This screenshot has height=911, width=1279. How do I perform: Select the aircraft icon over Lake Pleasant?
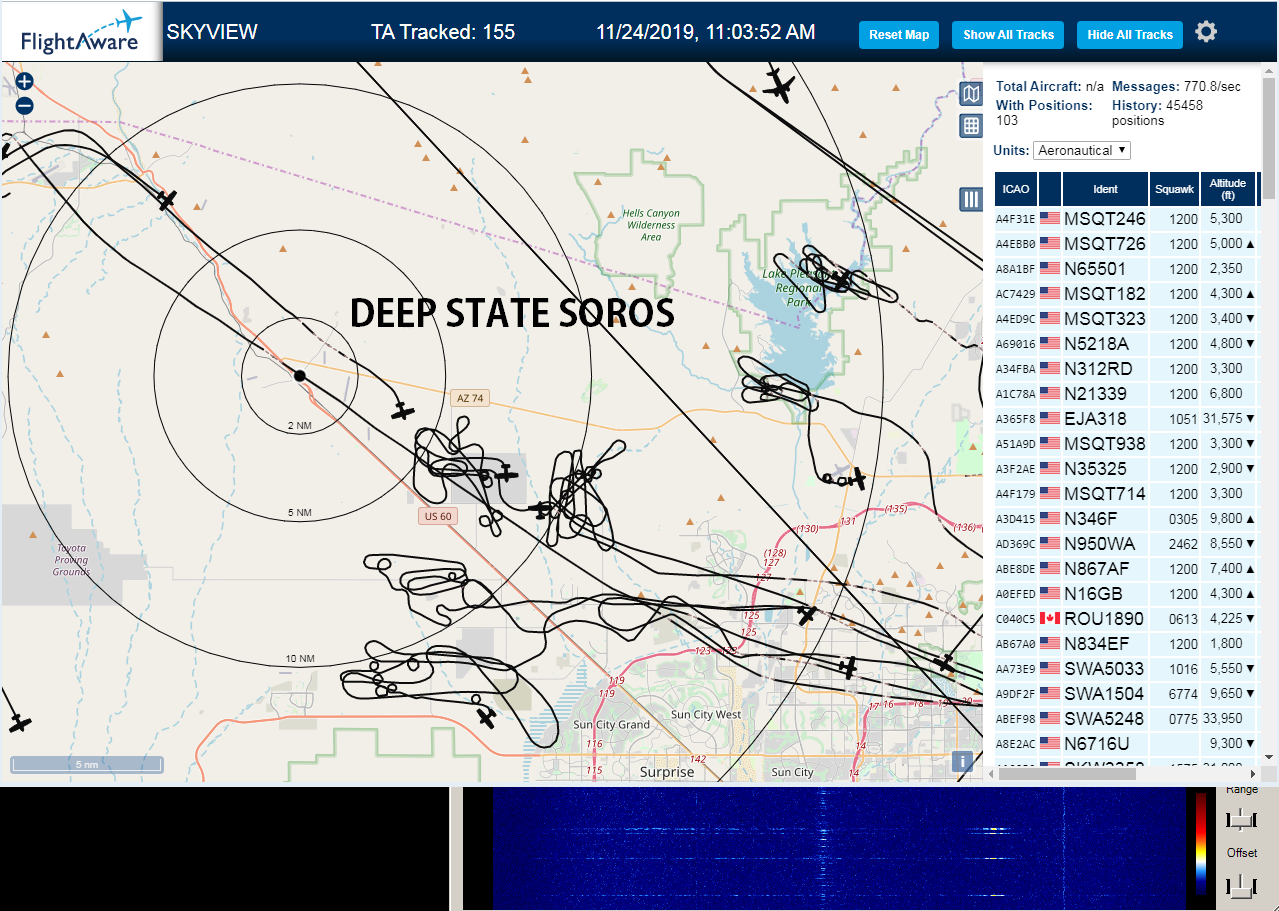(x=842, y=281)
